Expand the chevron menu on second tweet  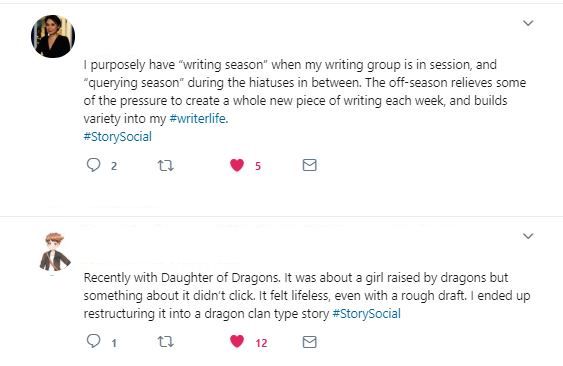pos(528,236)
